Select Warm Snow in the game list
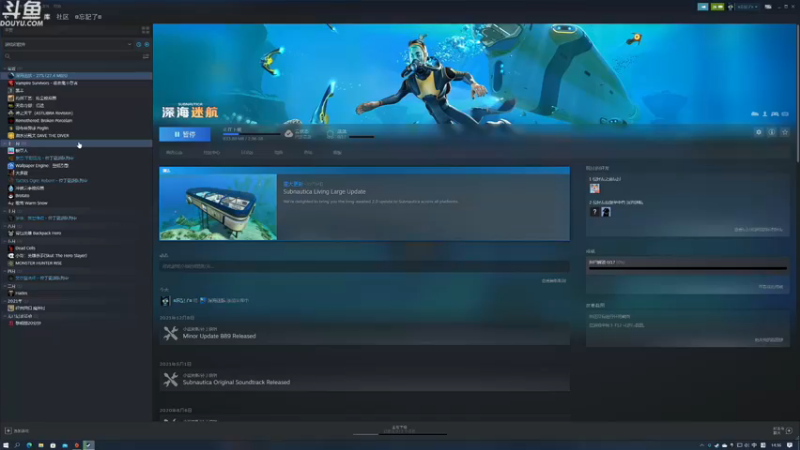Viewport: 800px width, 450px height. 77,203
